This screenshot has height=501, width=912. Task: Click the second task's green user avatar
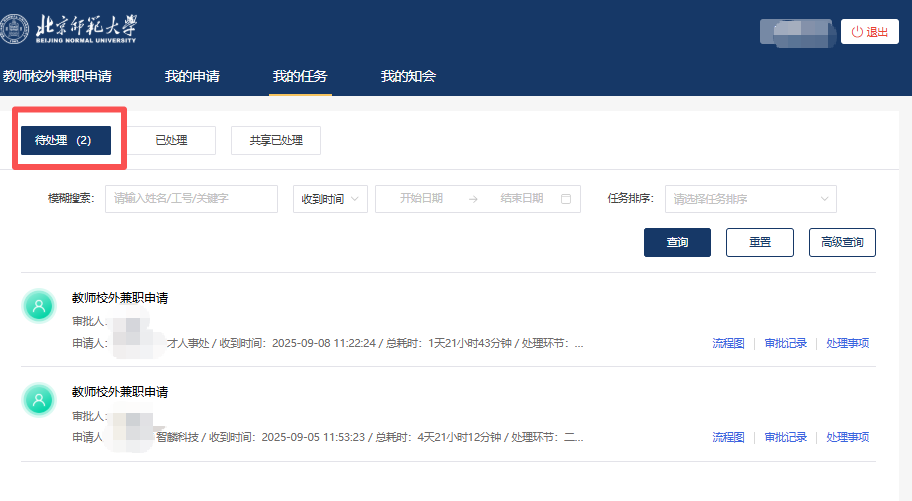click(38, 400)
